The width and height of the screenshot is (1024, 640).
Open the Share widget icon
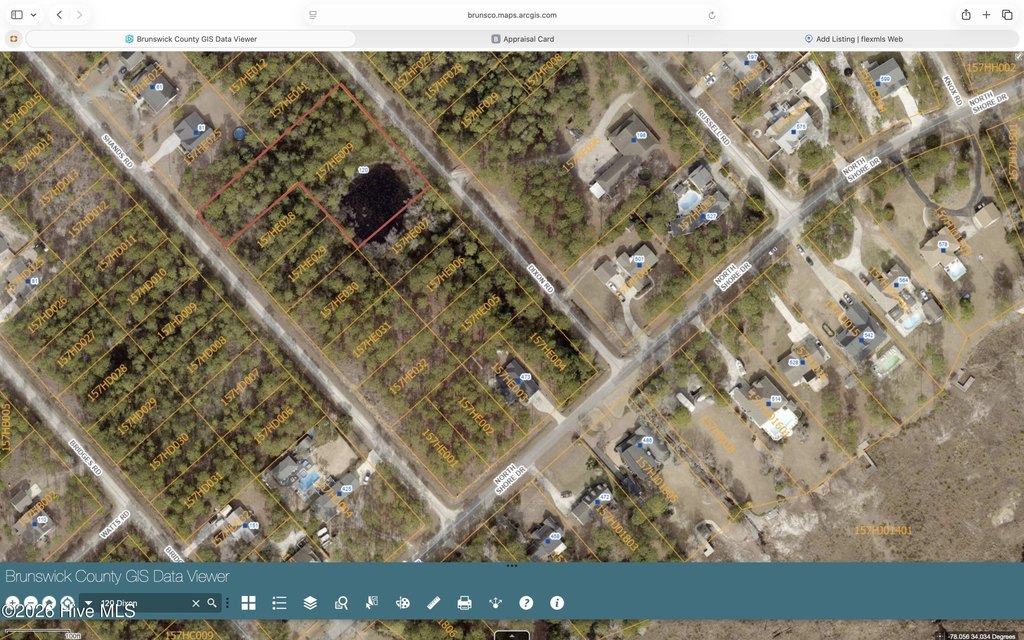point(496,603)
